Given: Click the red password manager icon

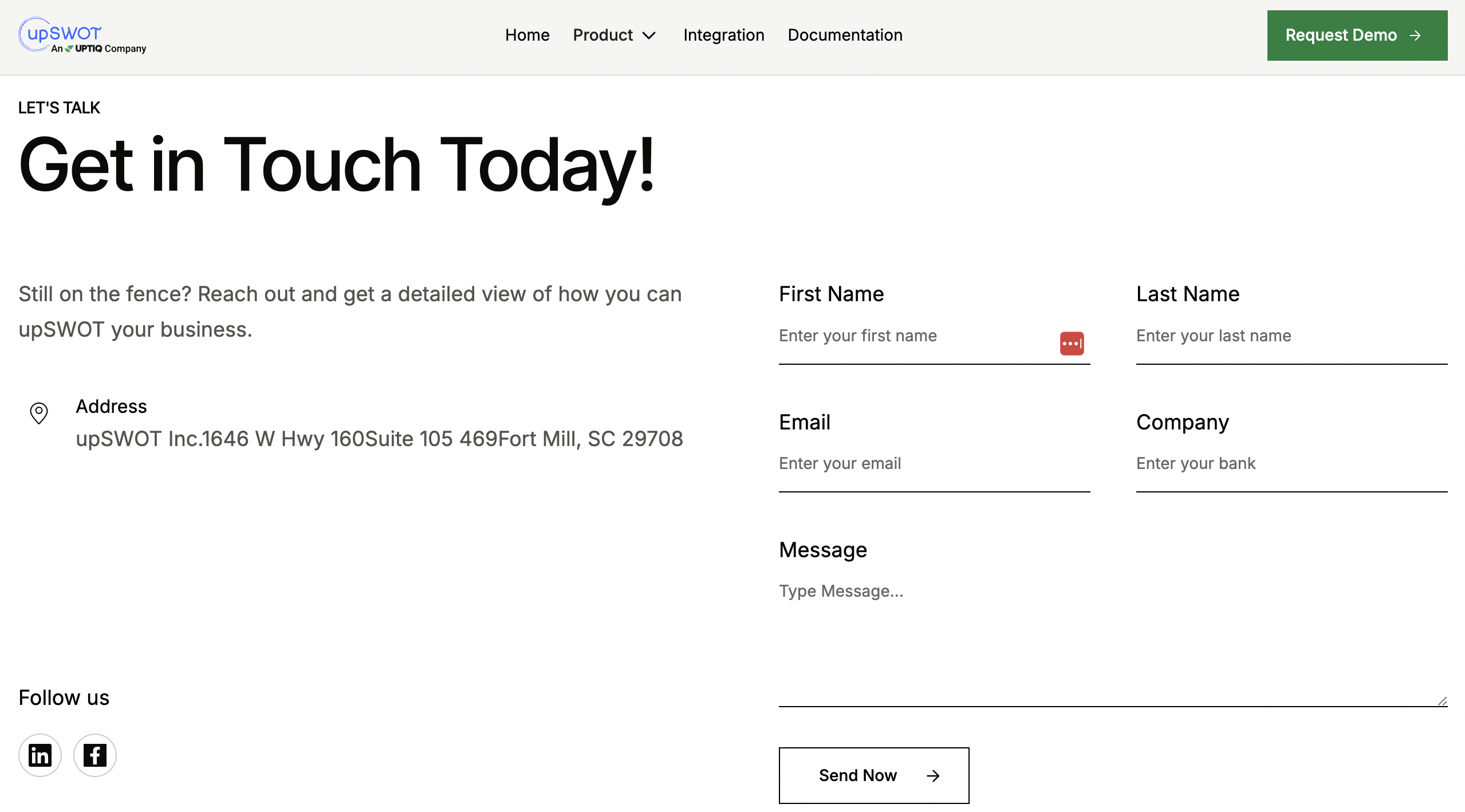Looking at the screenshot, I should [x=1072, y=344].
